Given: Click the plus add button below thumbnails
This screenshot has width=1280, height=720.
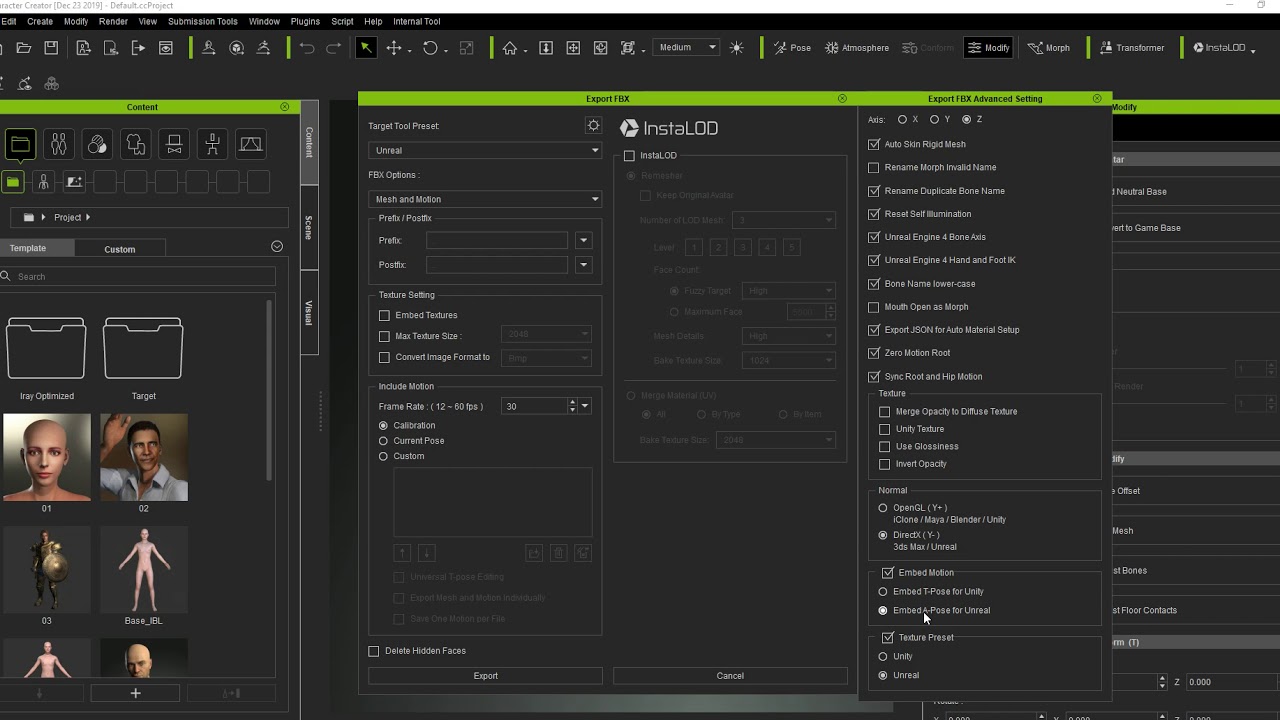Looking at the screenshot, I should click(x=135, y=693).
